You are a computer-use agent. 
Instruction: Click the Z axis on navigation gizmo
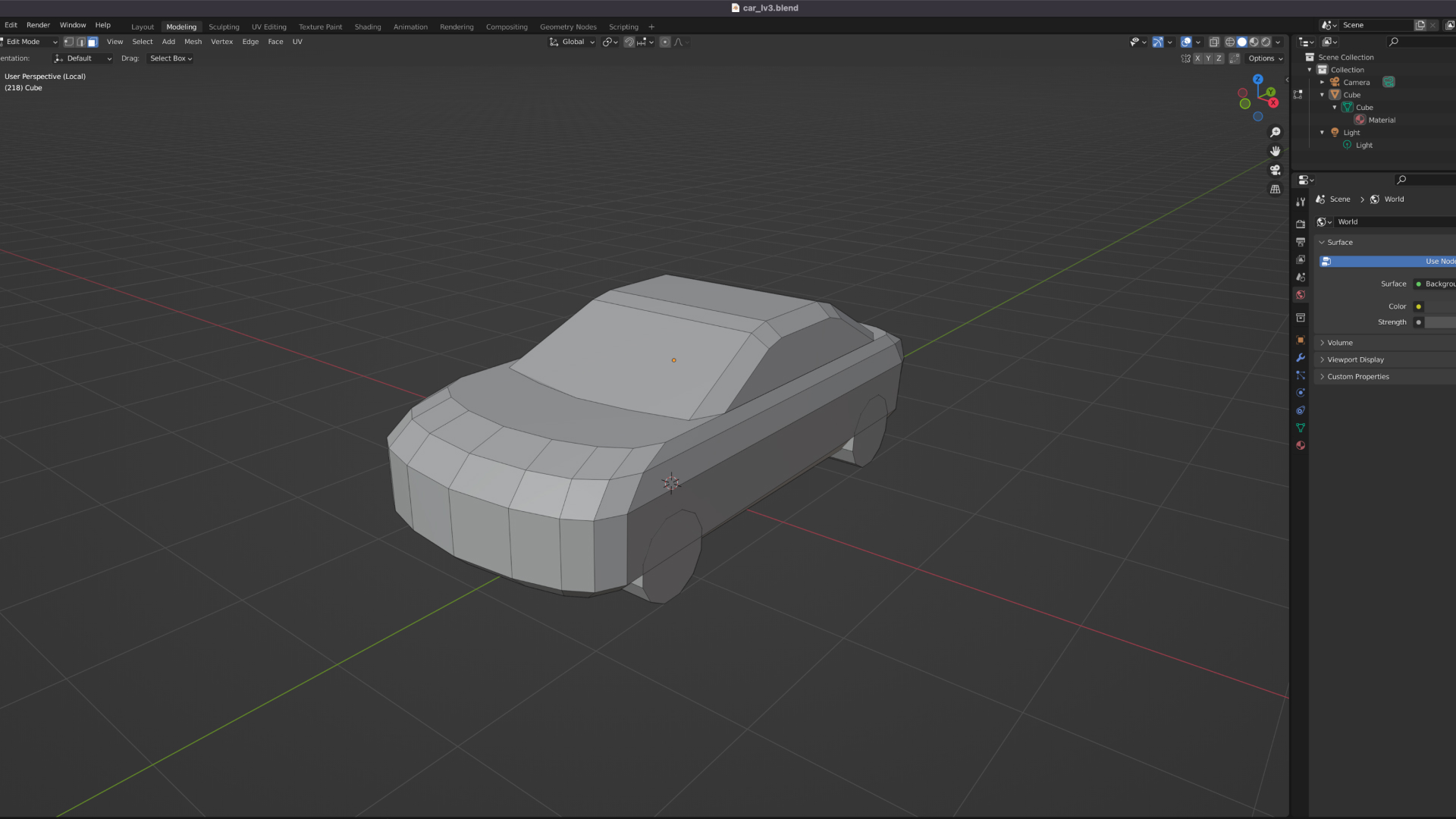(x=1258, y=79)
